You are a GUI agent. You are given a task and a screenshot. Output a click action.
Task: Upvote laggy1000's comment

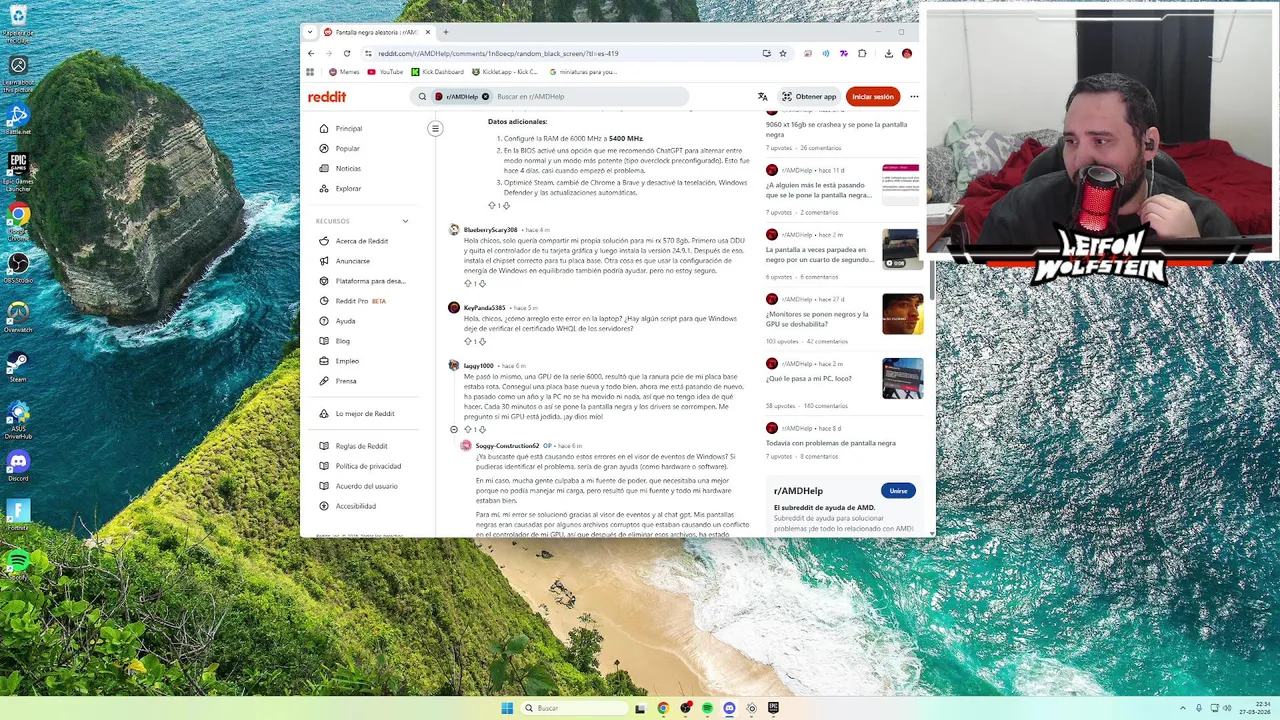point(467,430)
